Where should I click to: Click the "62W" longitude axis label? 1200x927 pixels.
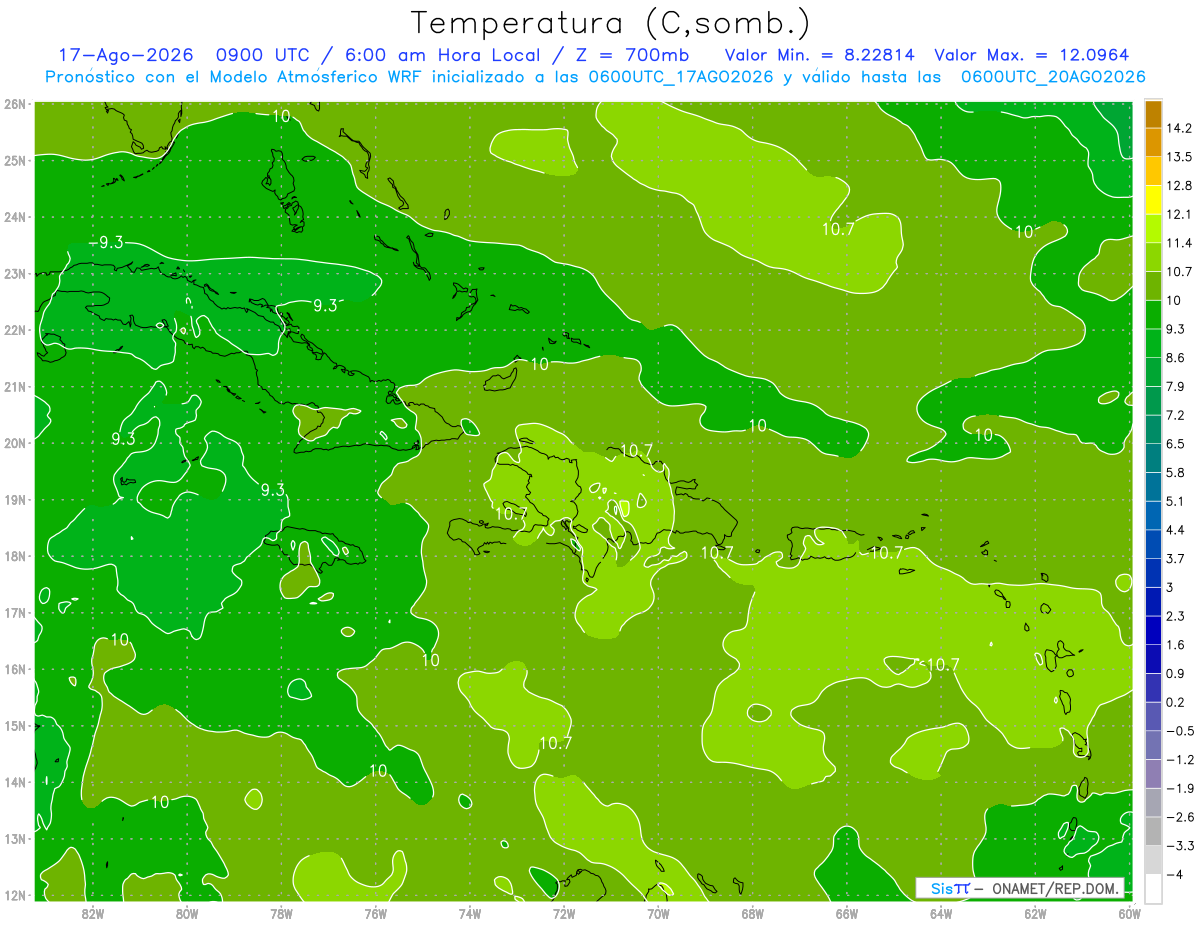[x=1034, y=913]
